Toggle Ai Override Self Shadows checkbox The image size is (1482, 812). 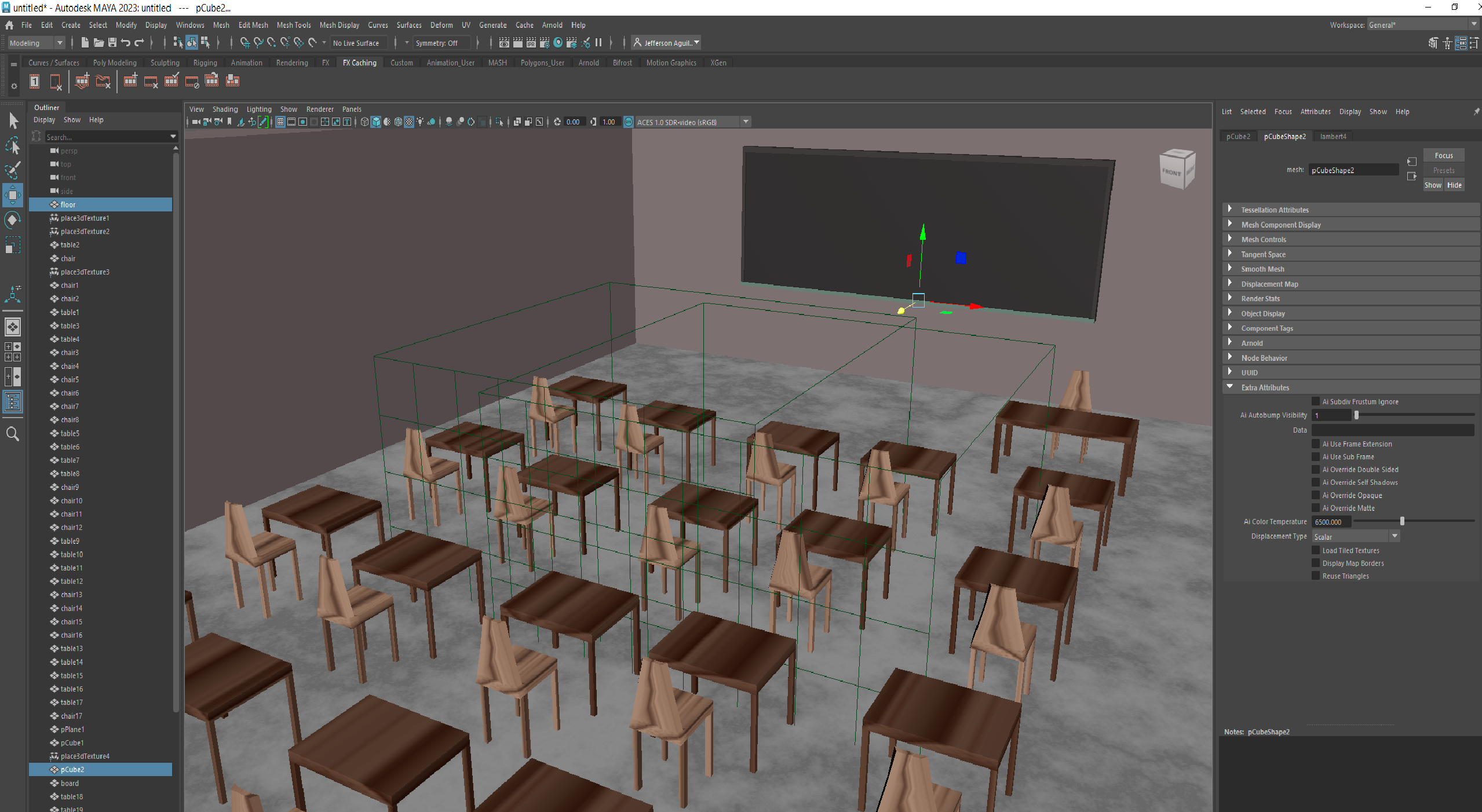click(1316, 482)
